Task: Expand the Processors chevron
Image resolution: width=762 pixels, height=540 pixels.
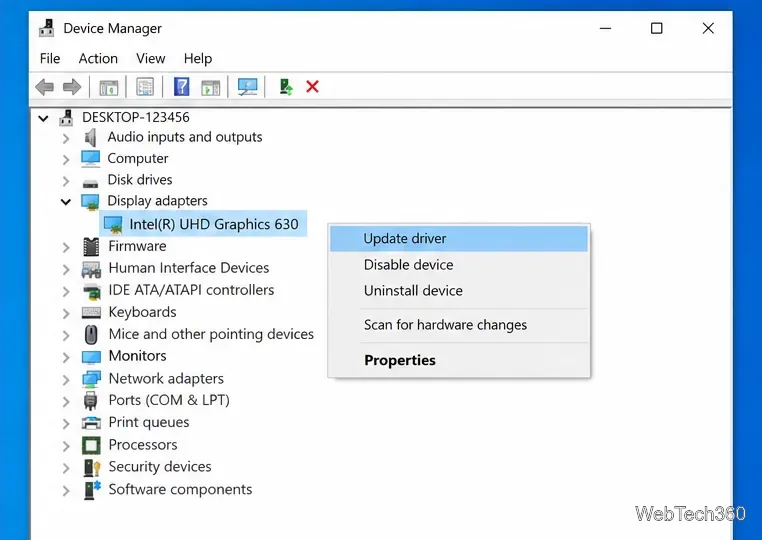Action: (66, 446)
